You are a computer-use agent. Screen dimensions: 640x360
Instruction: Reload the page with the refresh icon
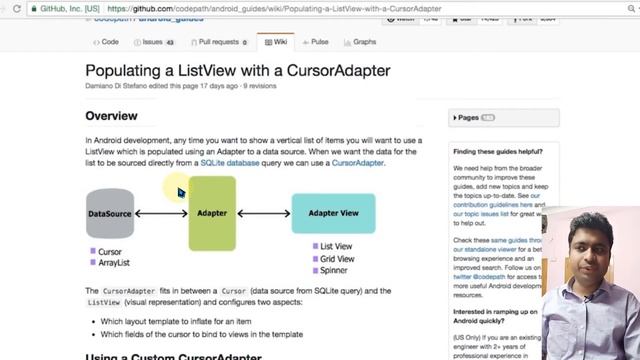(17, 9)
